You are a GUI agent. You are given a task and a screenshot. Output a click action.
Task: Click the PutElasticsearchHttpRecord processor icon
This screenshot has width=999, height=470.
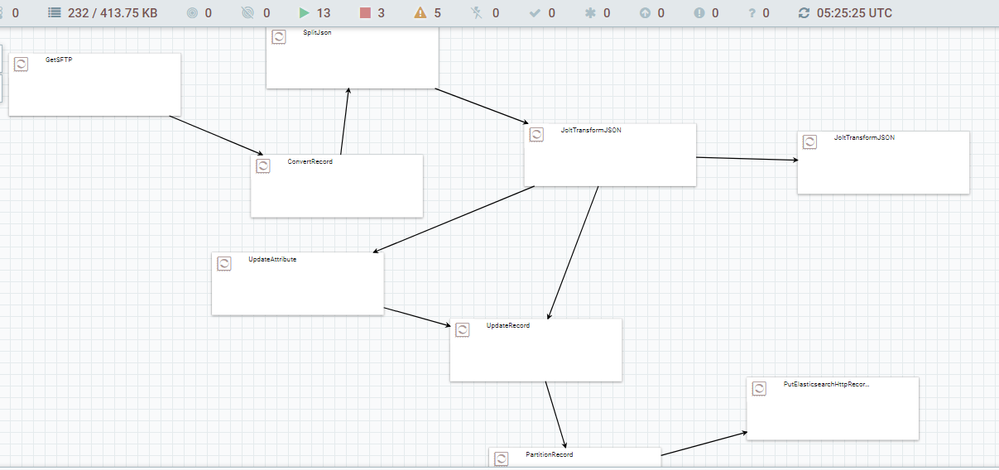pos(759,388)
